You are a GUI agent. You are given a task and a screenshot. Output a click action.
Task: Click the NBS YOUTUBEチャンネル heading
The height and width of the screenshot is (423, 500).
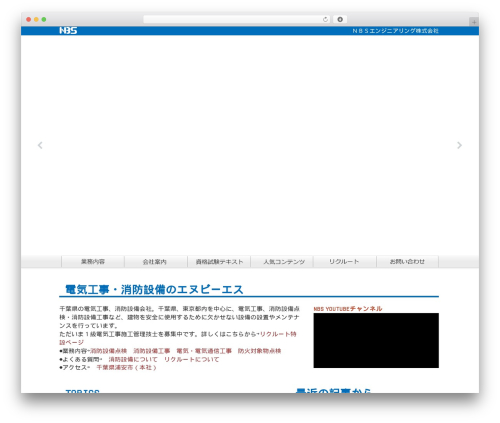point(348,309)
